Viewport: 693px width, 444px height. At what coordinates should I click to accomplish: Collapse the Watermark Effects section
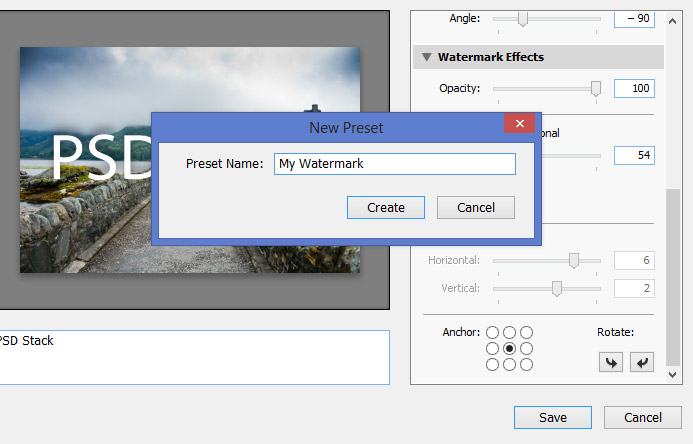427,57
